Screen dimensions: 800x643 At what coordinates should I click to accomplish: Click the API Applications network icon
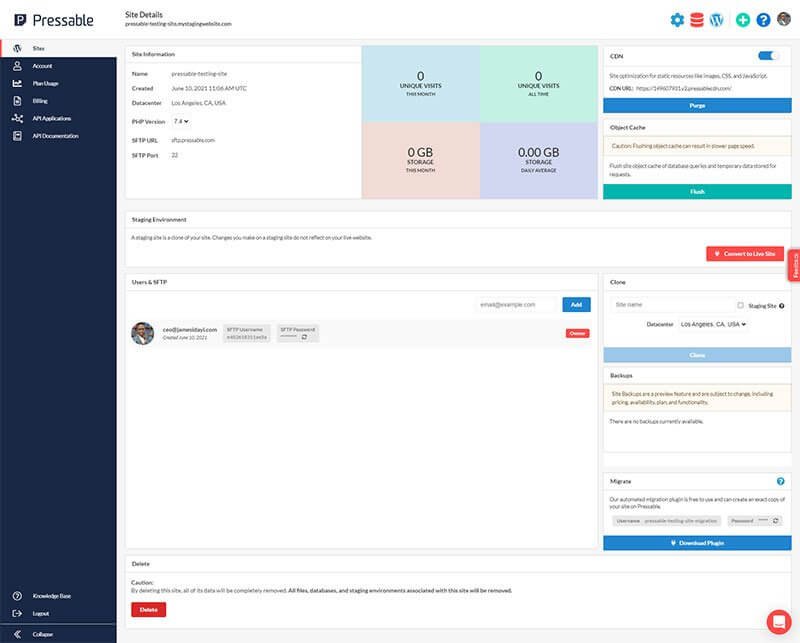coord(17,118)
